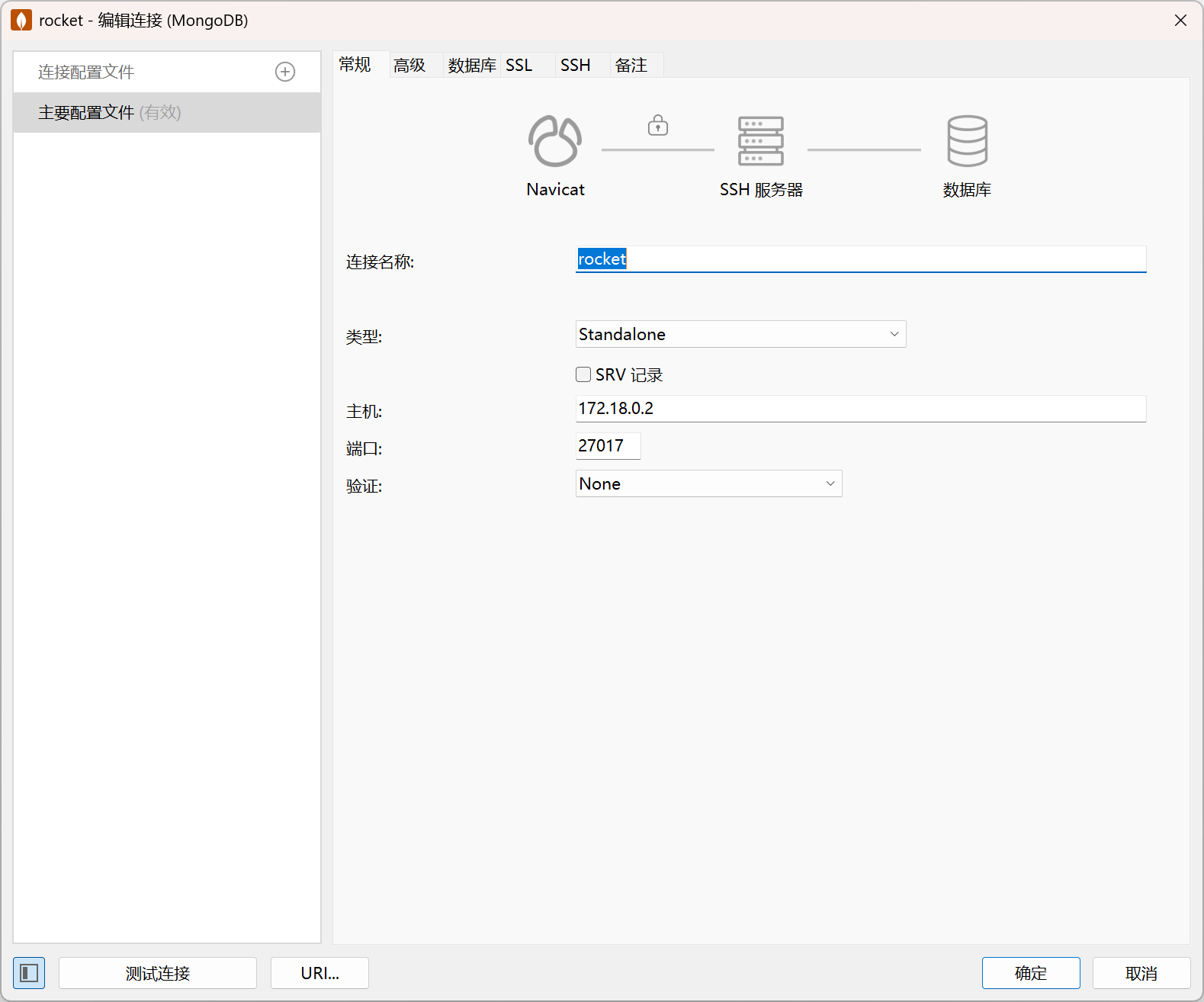
Task: Click the 主机 field showing 172.18.0.2
Action: point(861,409)
